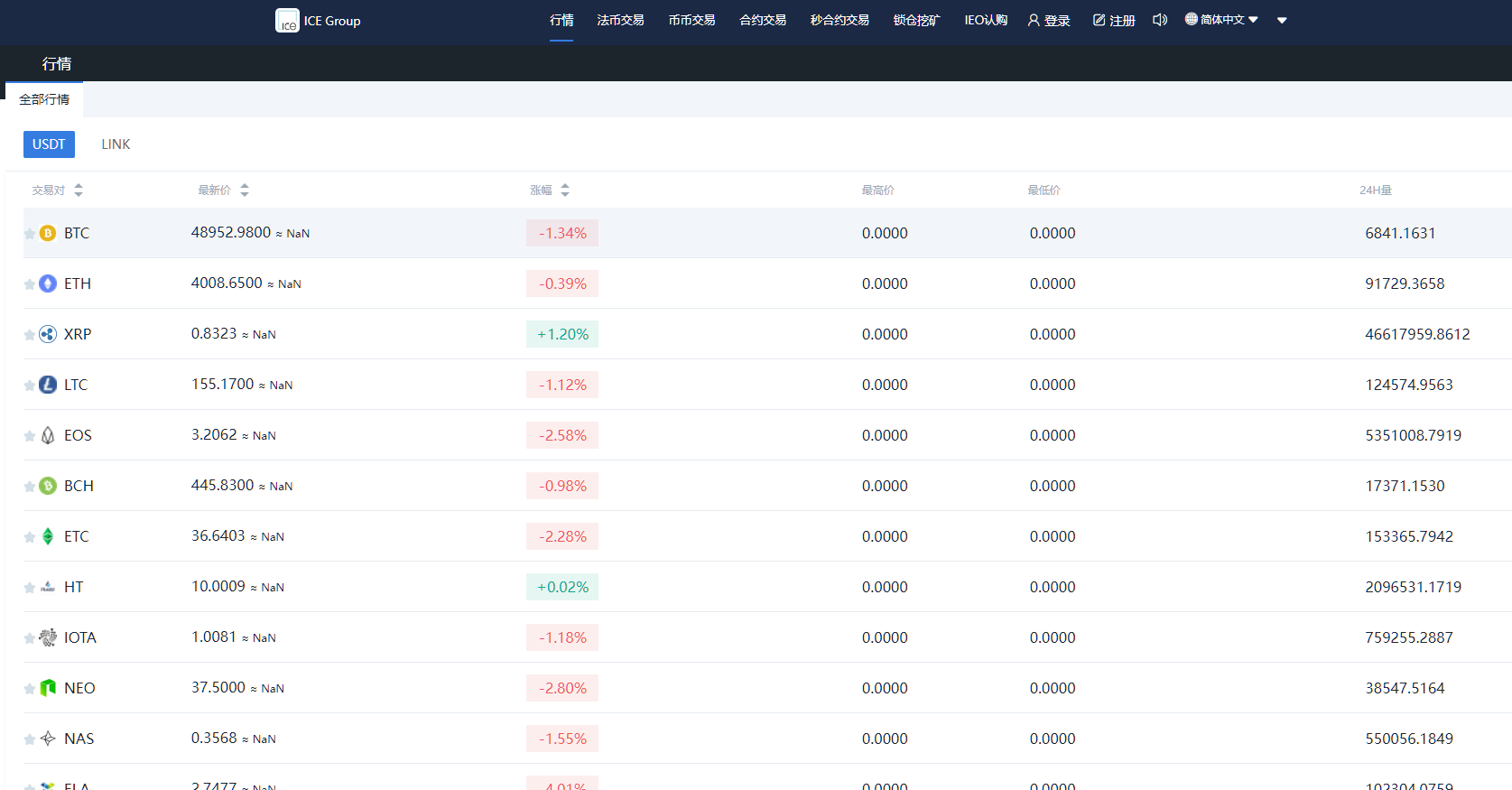Click ETH 24H volume 91729.3658
The height and width of the screenshot is (790, 1512).
click(1405, 283)
